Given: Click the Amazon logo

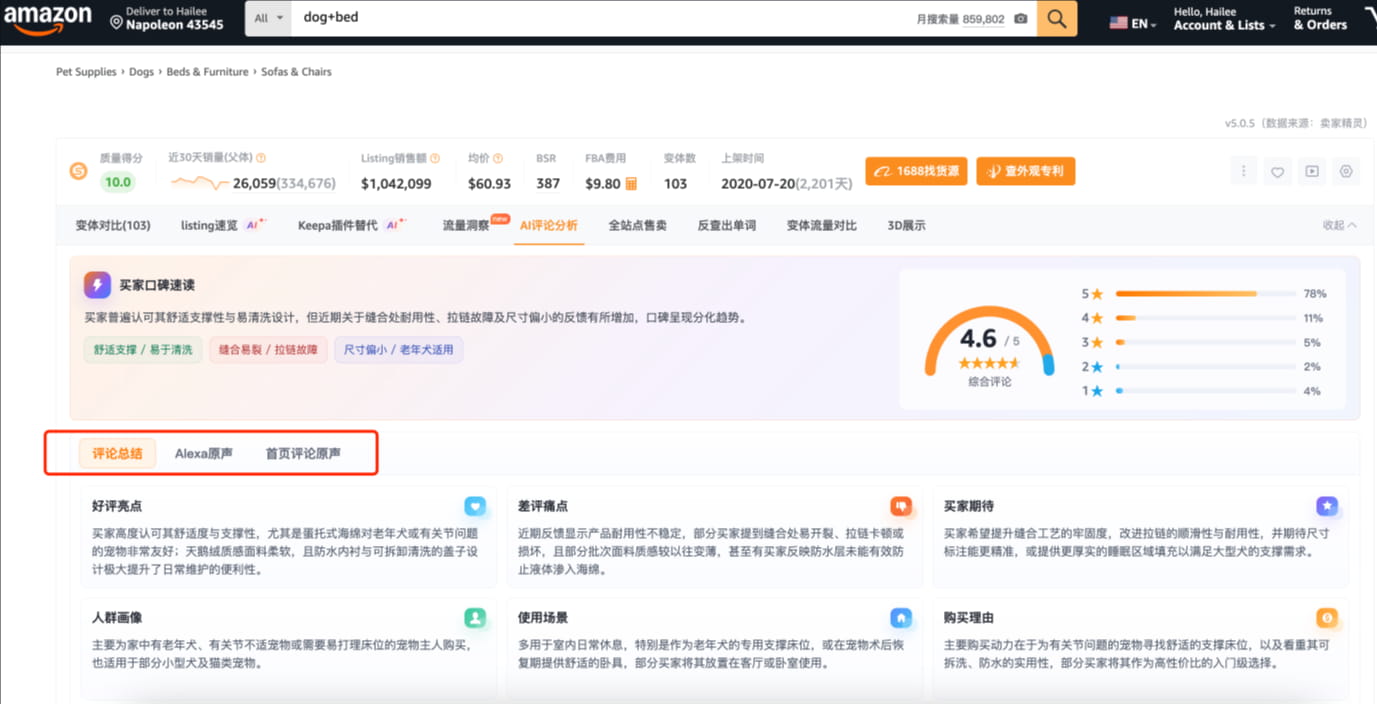Looking at the screenshot, I should 47,18.
